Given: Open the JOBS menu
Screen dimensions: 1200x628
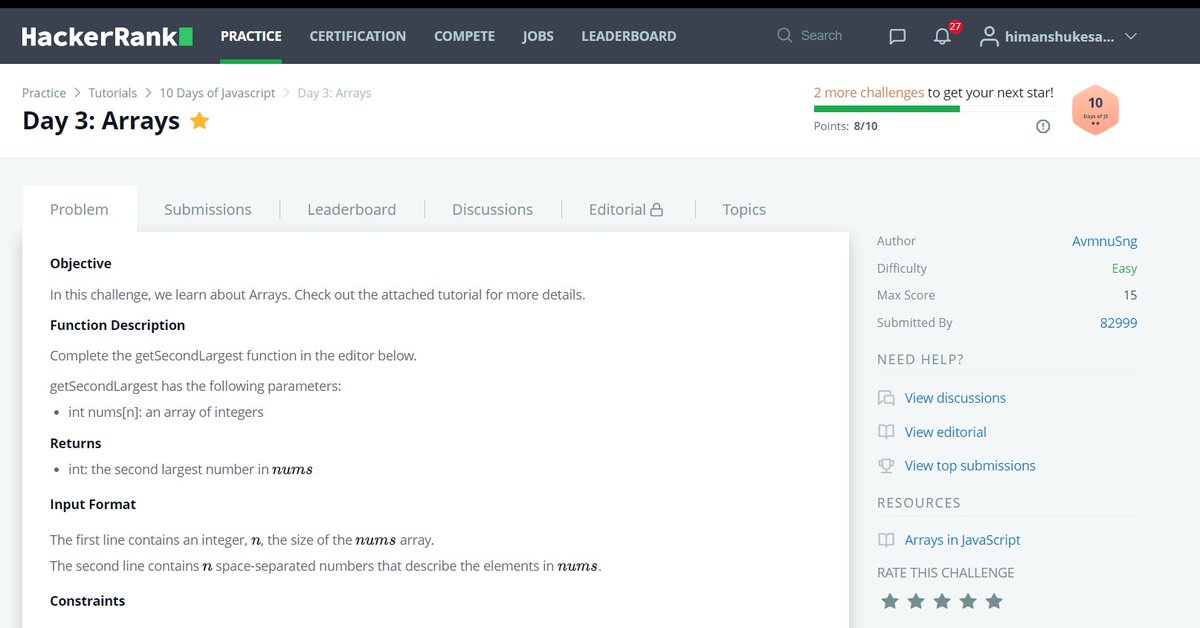Looking at the screenshot, I should point(538,36).
